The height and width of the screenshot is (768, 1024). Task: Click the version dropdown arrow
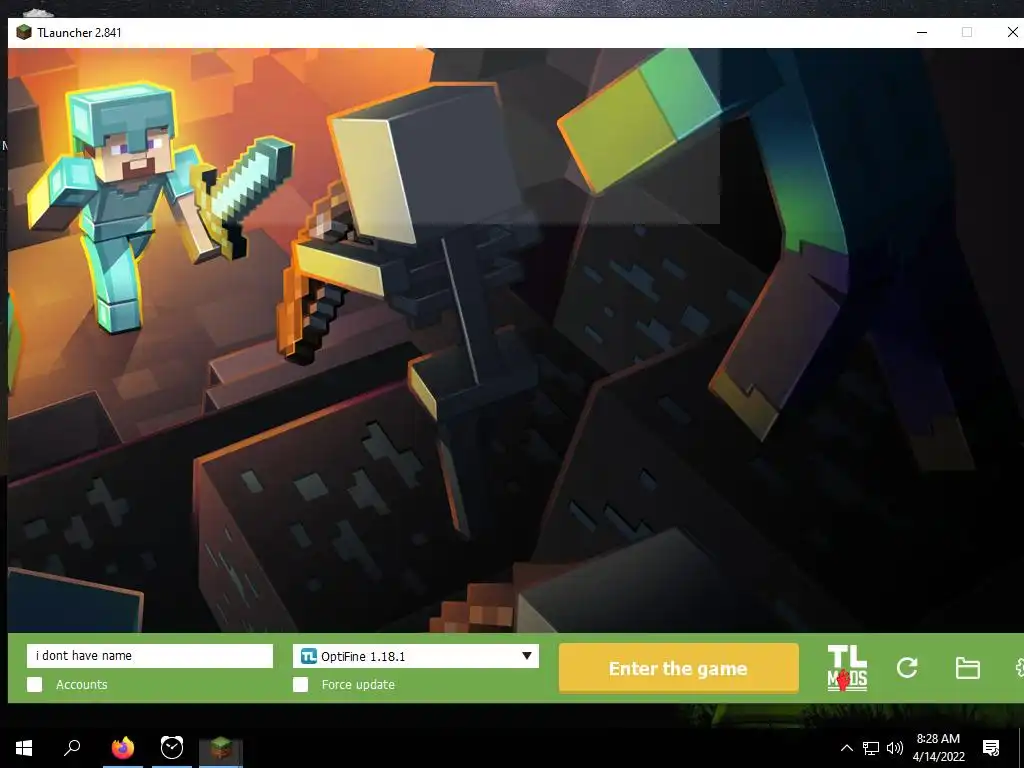[x=526, y=656]
